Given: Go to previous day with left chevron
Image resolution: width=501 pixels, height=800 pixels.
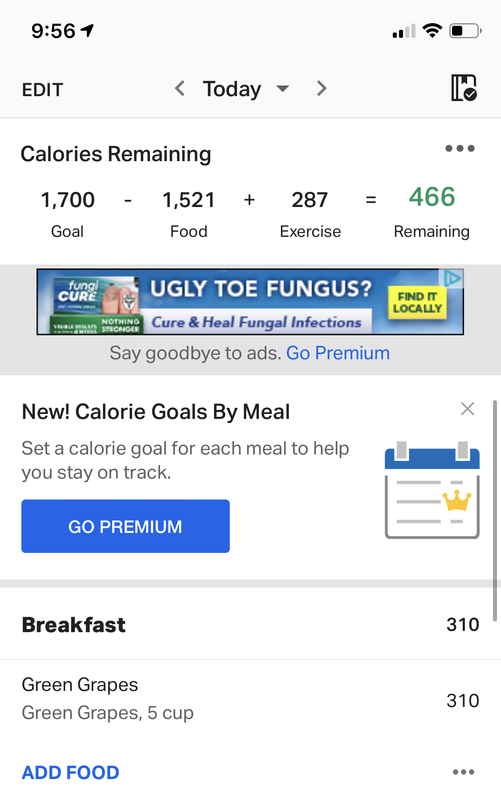Looking at the screenshot, I should (x=180, y=88).
